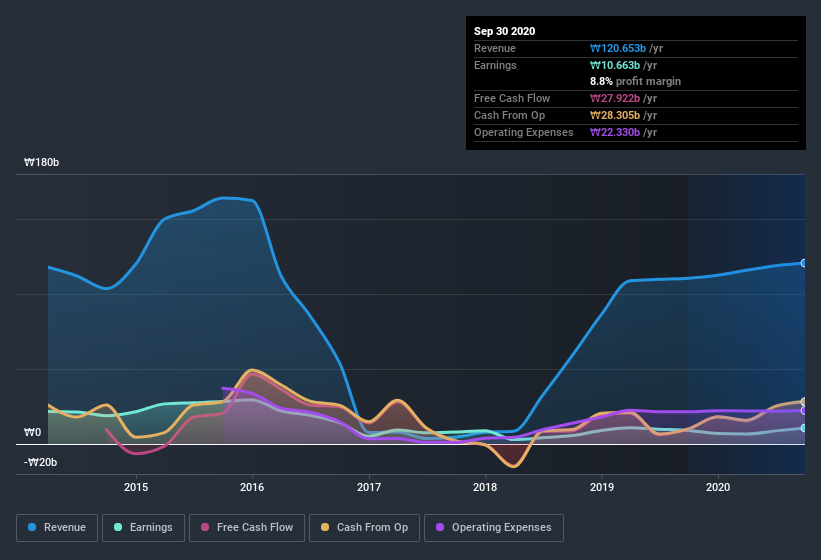Select the Revenue endpoint marker on chart

pyautogui.click(x=804, y=263)
